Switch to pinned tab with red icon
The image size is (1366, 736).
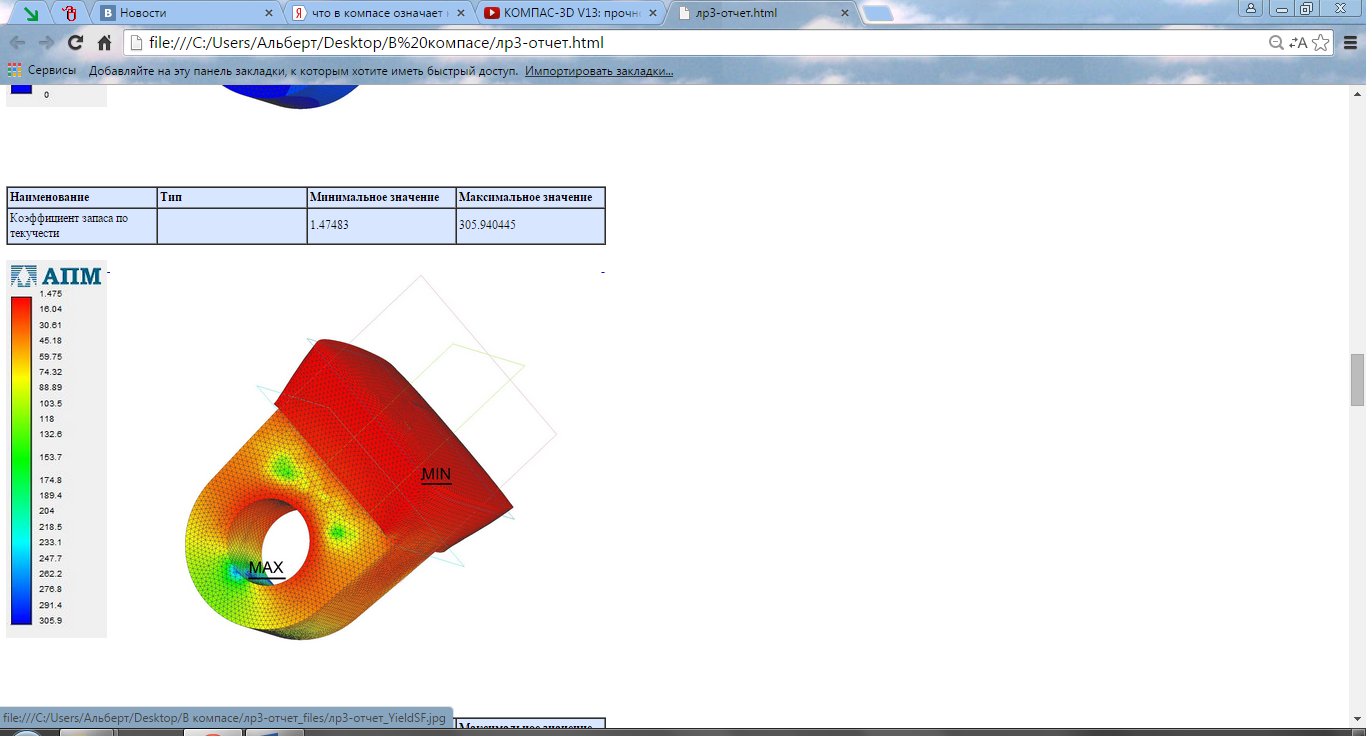(69, 14)
